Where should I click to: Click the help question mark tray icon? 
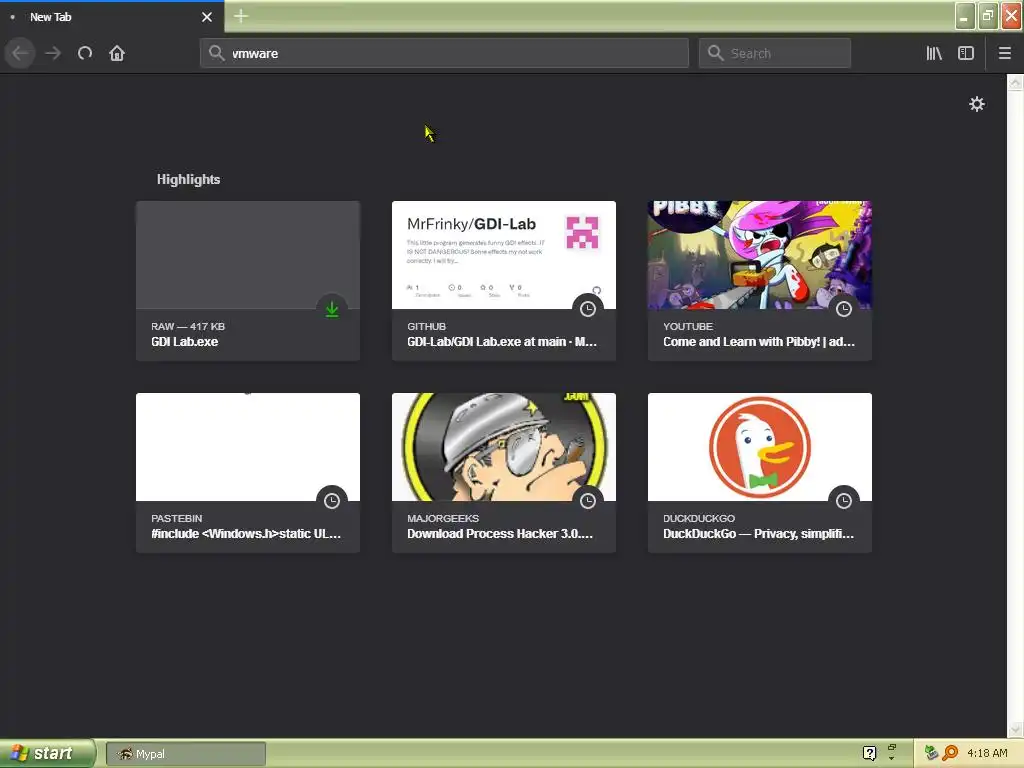(x=869, y=753)
